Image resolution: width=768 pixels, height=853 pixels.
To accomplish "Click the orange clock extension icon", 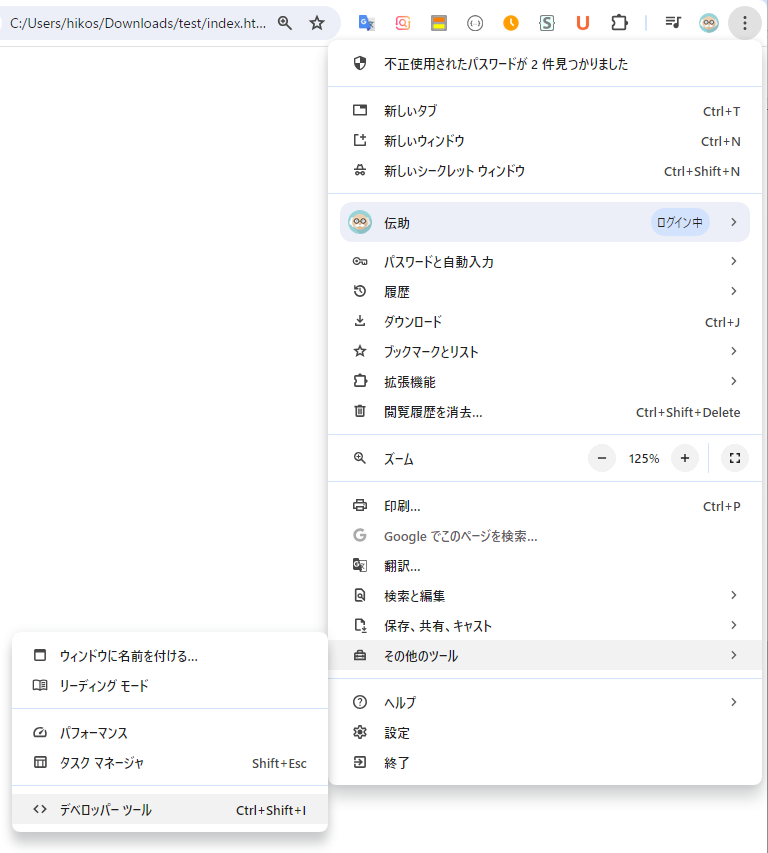I will pos(511,22).
